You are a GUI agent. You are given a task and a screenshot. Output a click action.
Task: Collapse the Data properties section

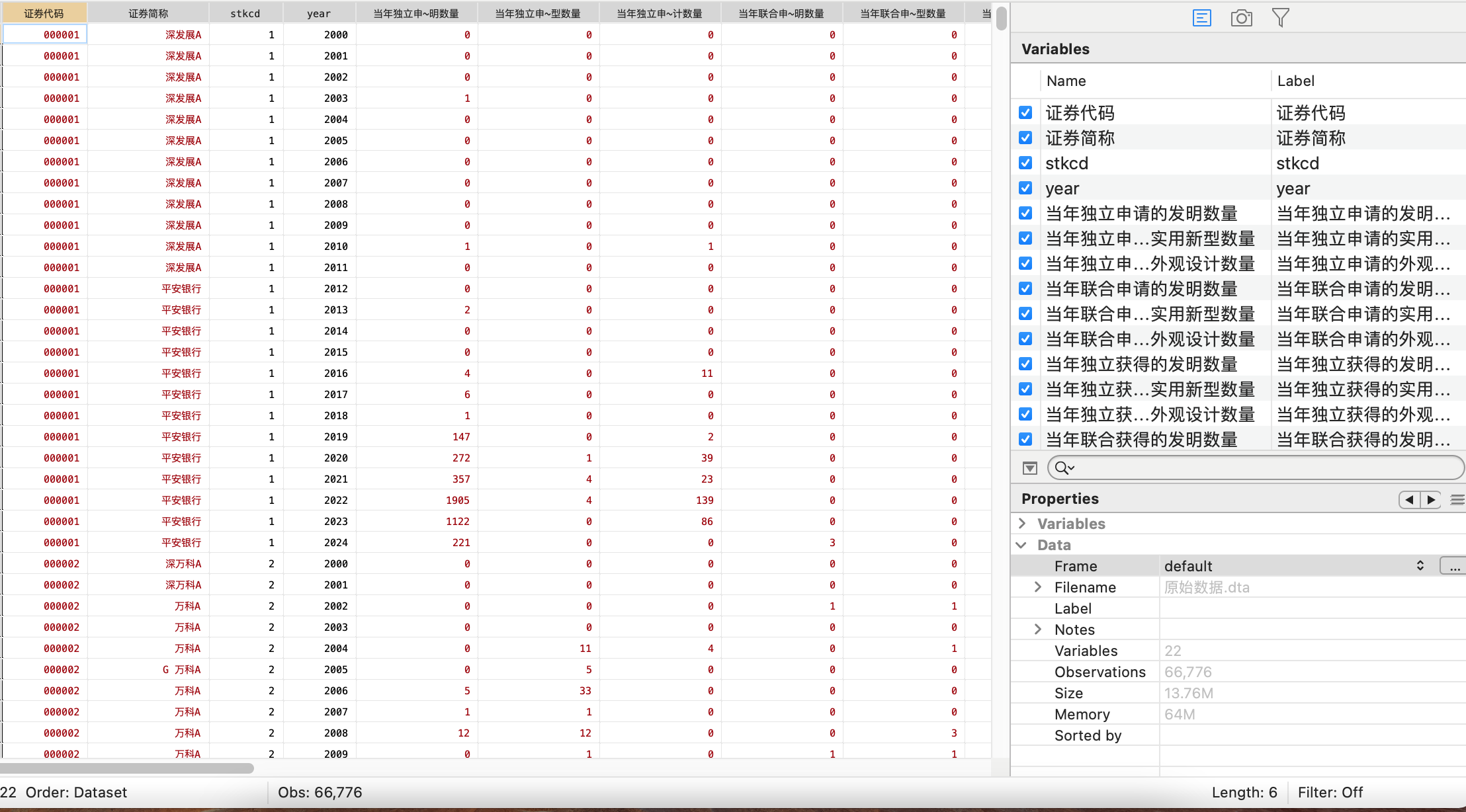pos(1022,545)
